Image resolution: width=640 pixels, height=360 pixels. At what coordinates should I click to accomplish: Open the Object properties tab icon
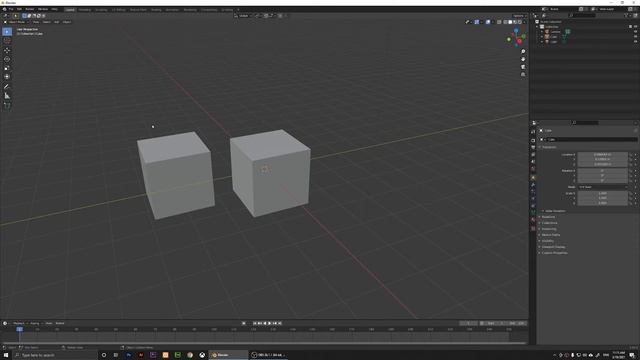tap(533, 178)
